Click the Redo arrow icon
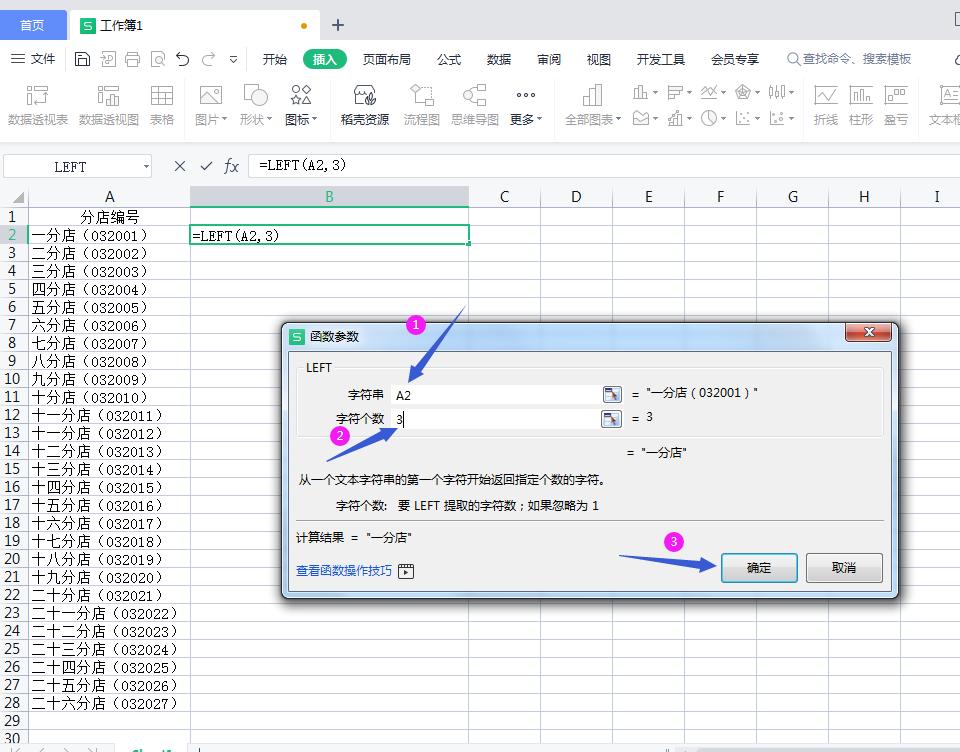The image size is (960, 752). (x=208, y=59)
